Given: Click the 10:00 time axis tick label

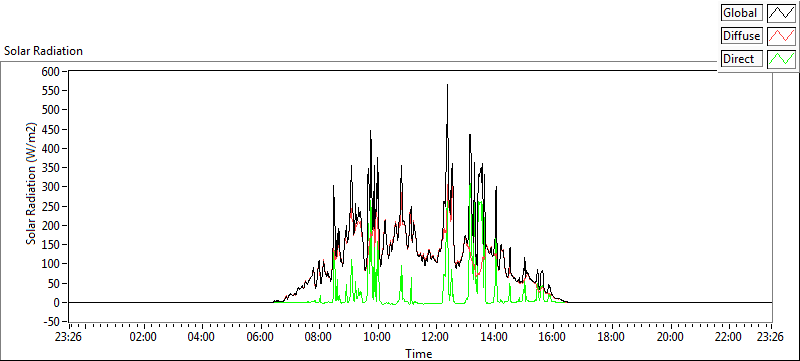Looking at the screenshot, I should pyautogui.click(x=377, y=337).
